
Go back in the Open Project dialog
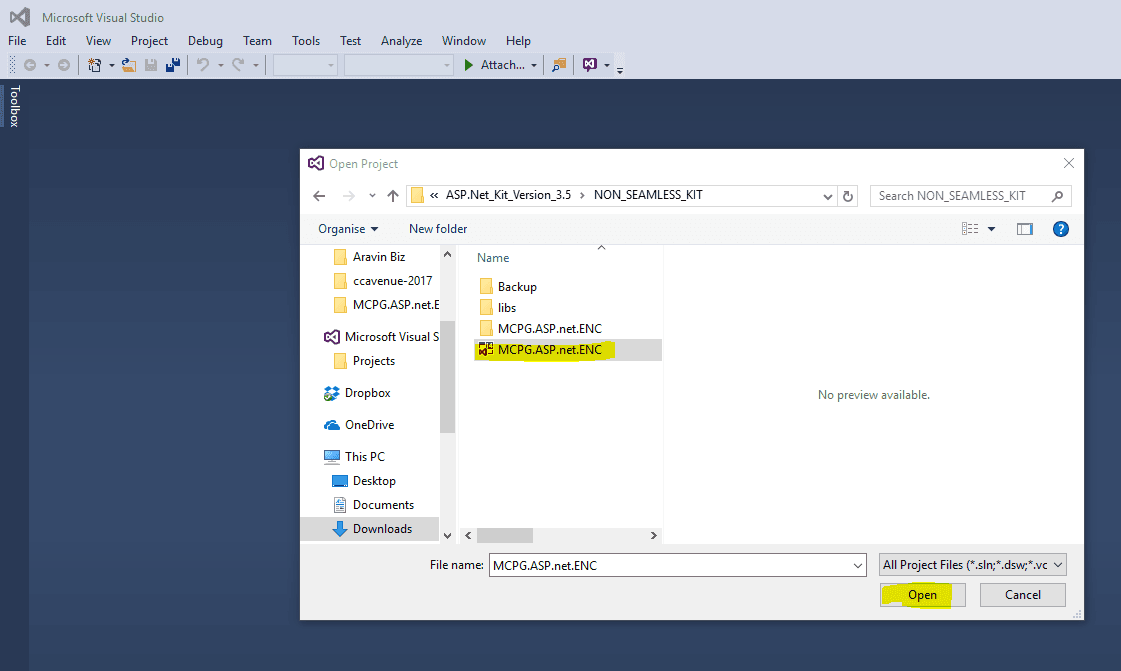click(x=320, y=196)
